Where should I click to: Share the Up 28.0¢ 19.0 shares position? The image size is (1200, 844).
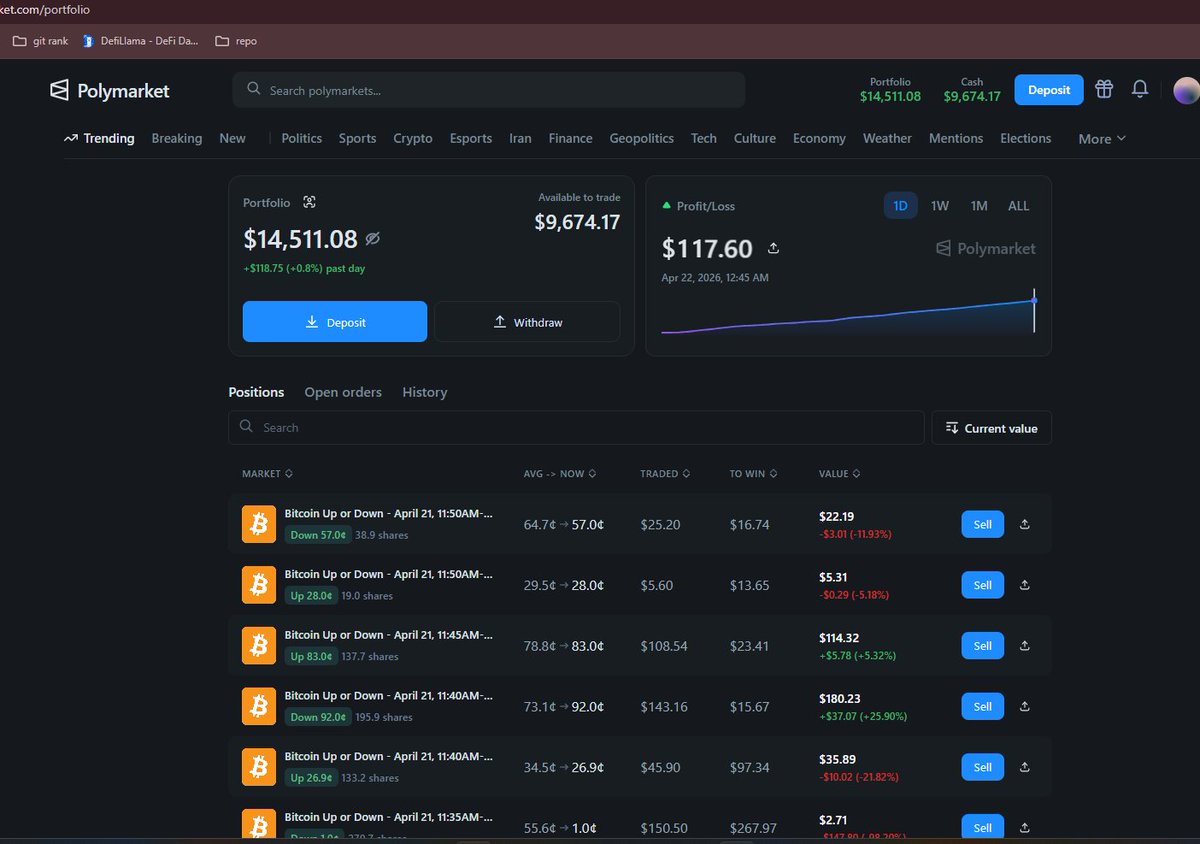[x=1025, y=585]
